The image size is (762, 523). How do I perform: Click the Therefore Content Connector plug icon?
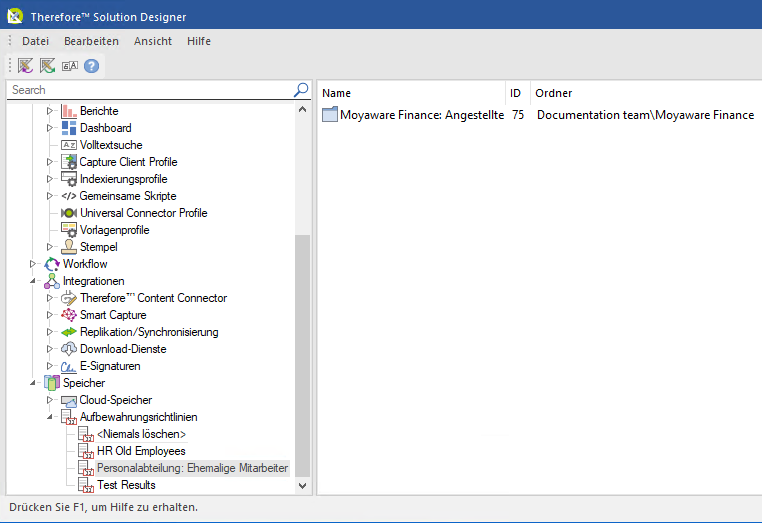tap(69, 298)
